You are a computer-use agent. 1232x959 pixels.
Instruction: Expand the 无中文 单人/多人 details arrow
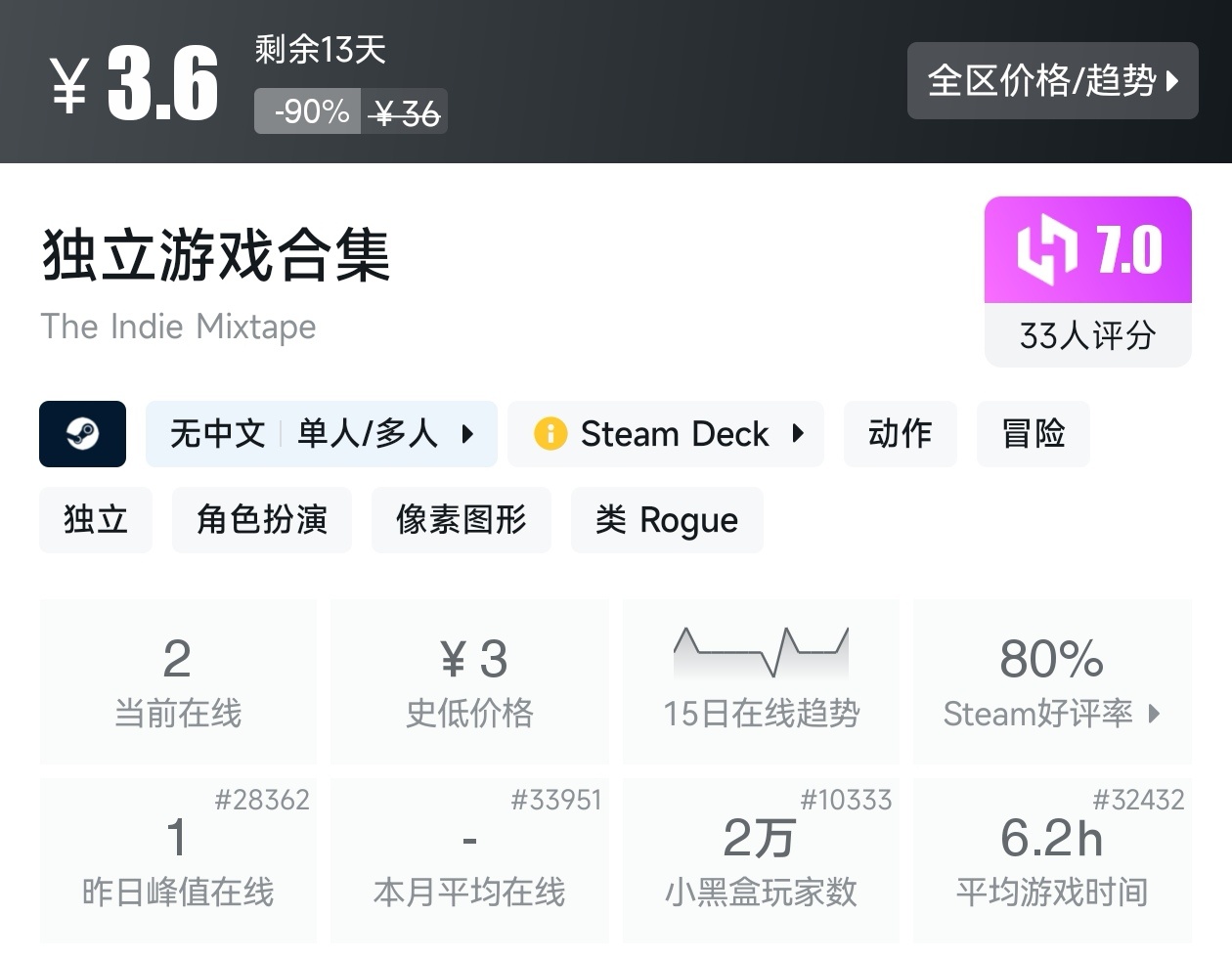point(467,433)
